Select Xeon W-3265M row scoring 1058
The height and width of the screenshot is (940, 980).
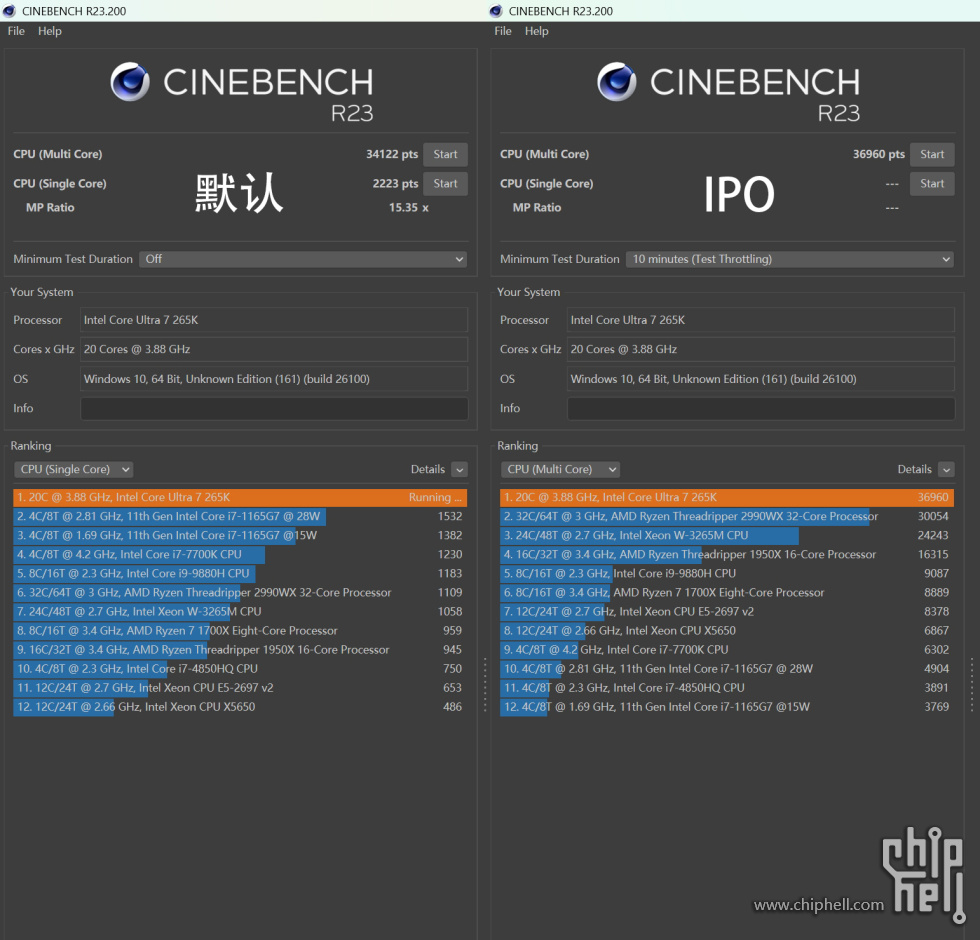pos(240,612)
